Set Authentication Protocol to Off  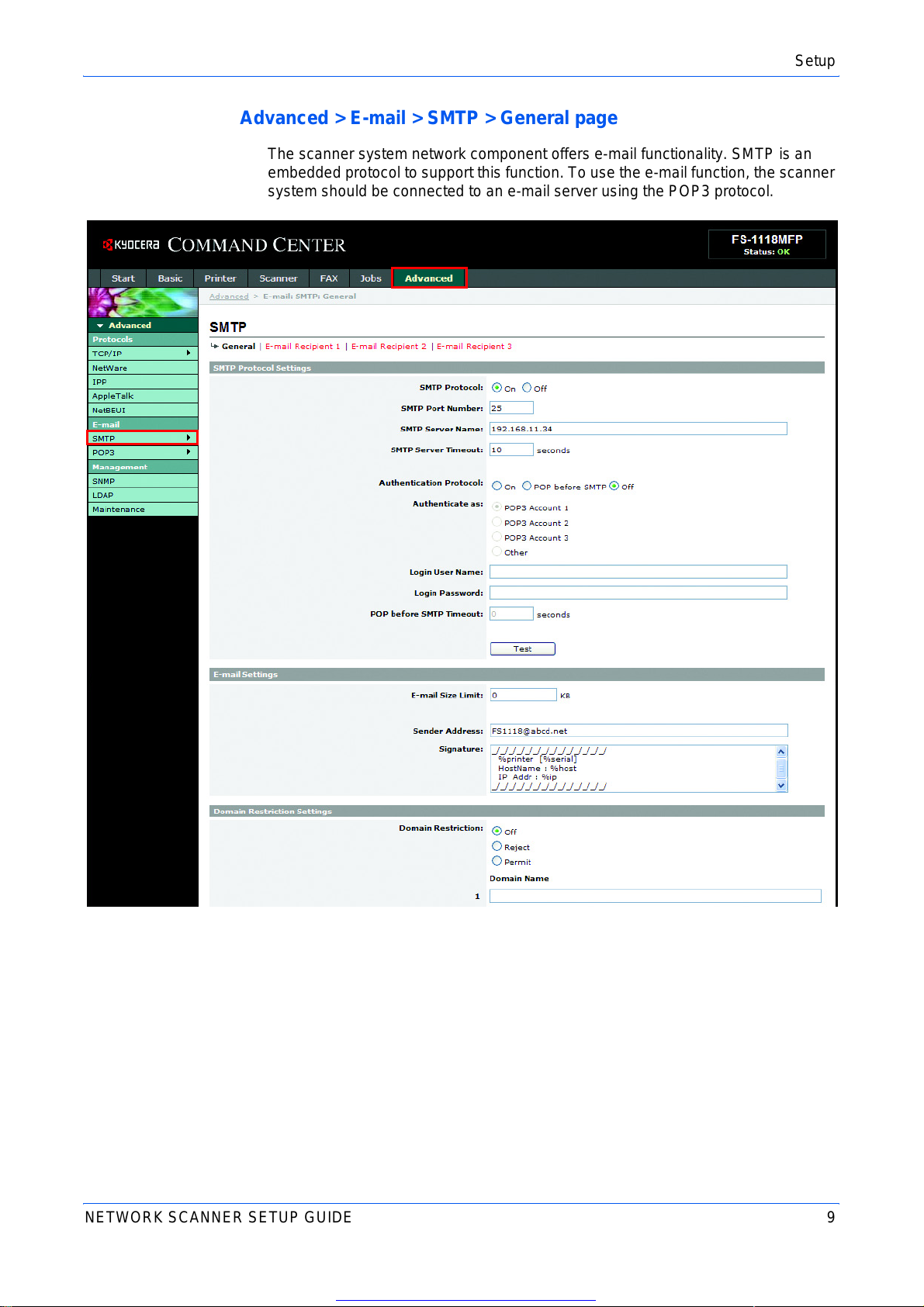click(x=614, y=486)
